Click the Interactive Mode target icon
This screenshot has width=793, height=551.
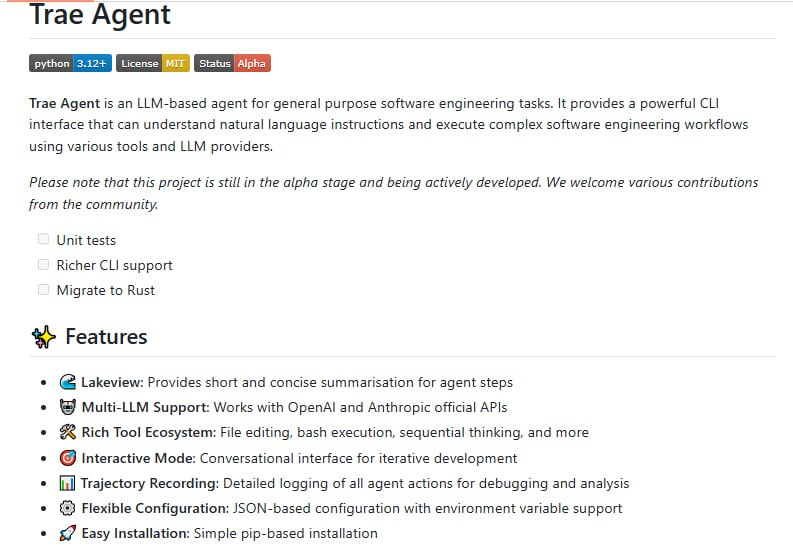pyautogui.click(x=68, y=458)
